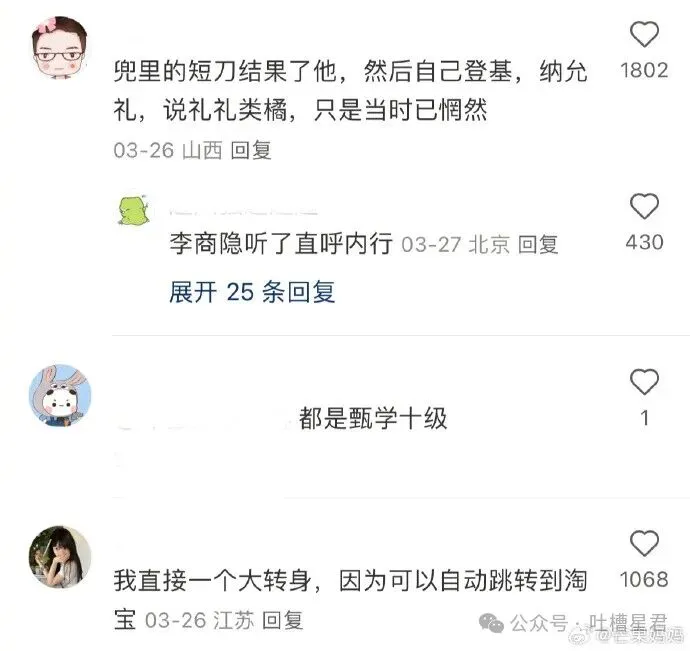The width and height of the screenshot is (690, 651).
Task: Select comment text 兜里的短刀结果了他
Action: point(225,71)
